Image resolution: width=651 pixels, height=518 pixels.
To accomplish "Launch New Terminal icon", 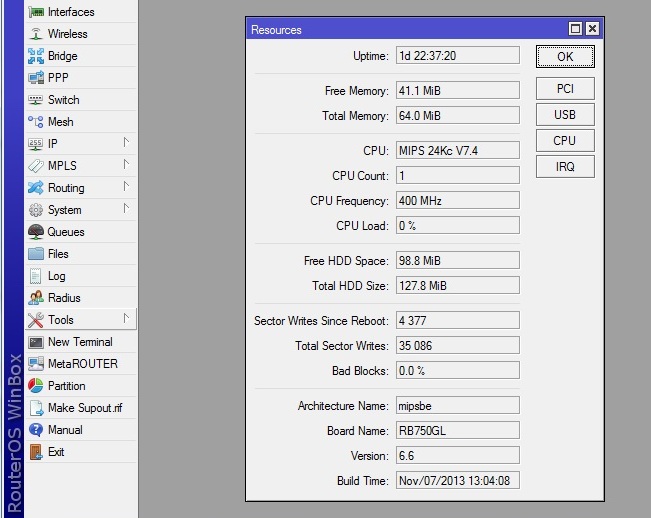I will [36, 342].
